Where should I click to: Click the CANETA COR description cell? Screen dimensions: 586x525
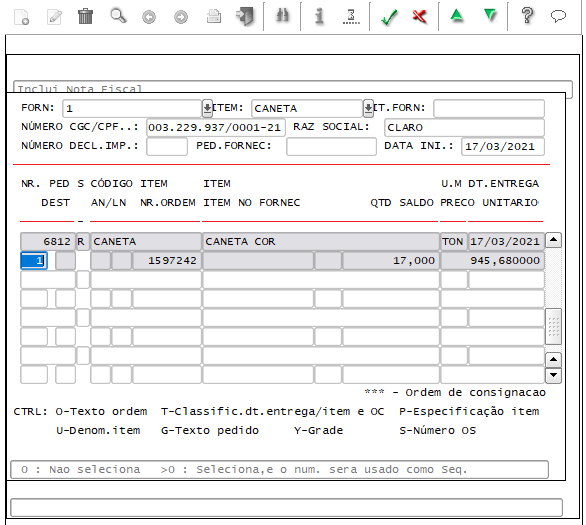(x=321, y=241)
